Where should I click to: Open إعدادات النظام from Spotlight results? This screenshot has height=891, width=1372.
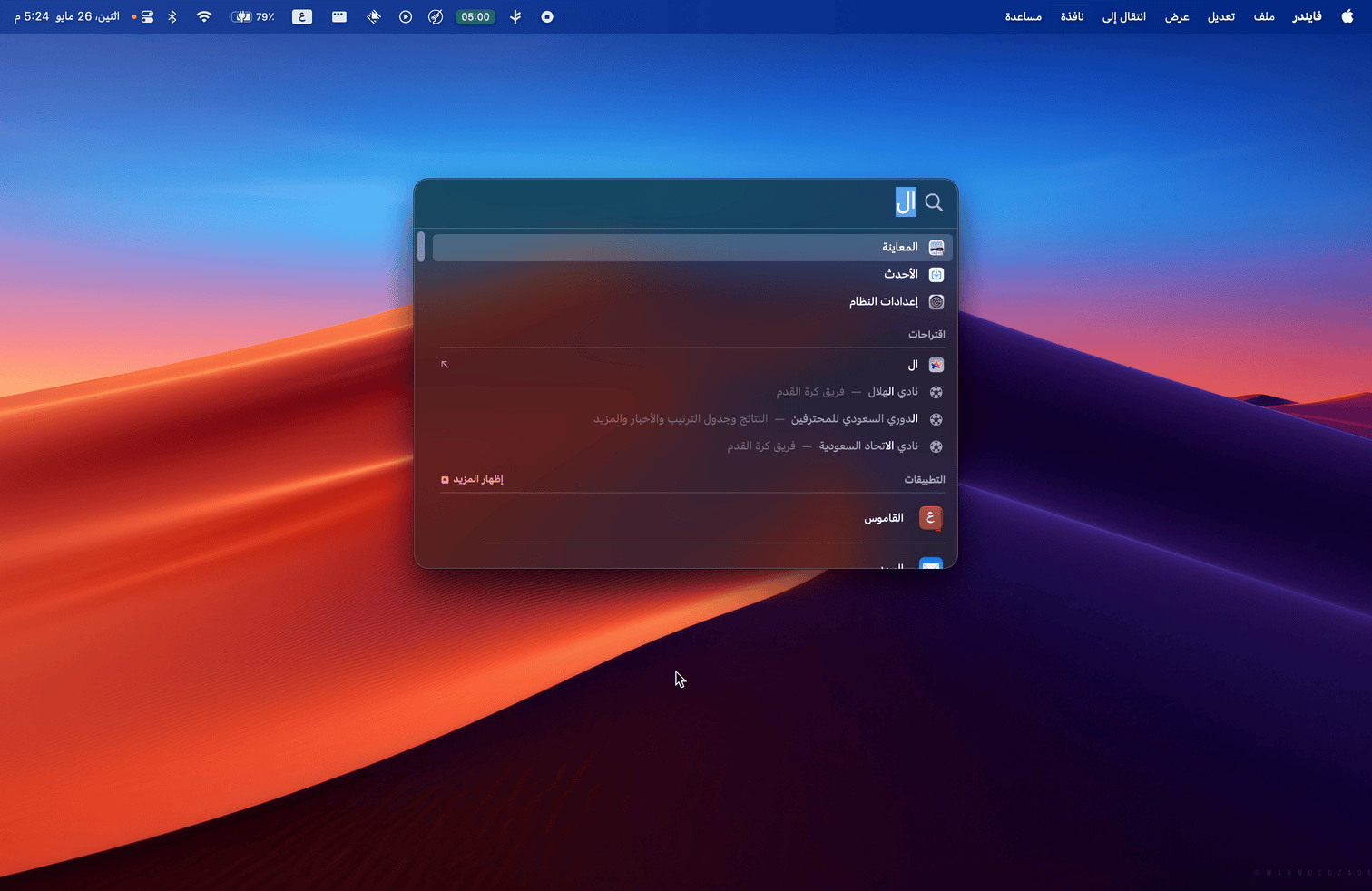tap(883, 301)
